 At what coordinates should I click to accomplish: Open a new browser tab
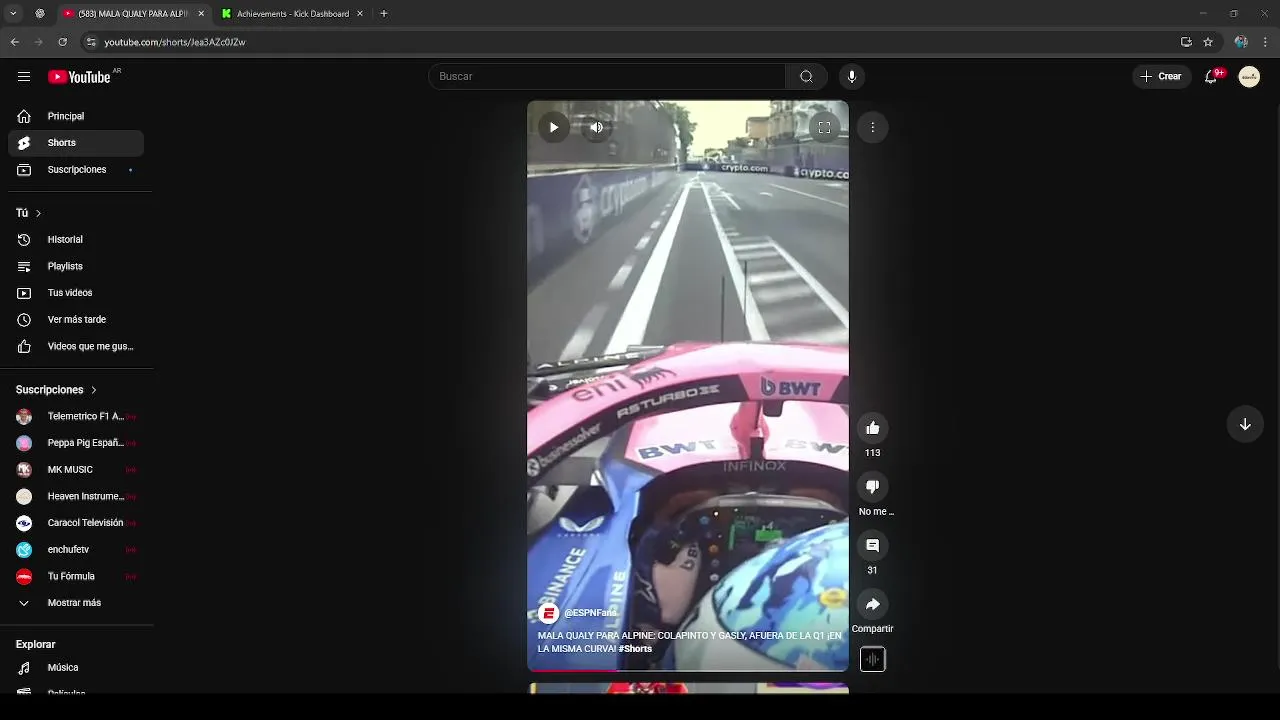pyautogui.click(x=384, y=14)
